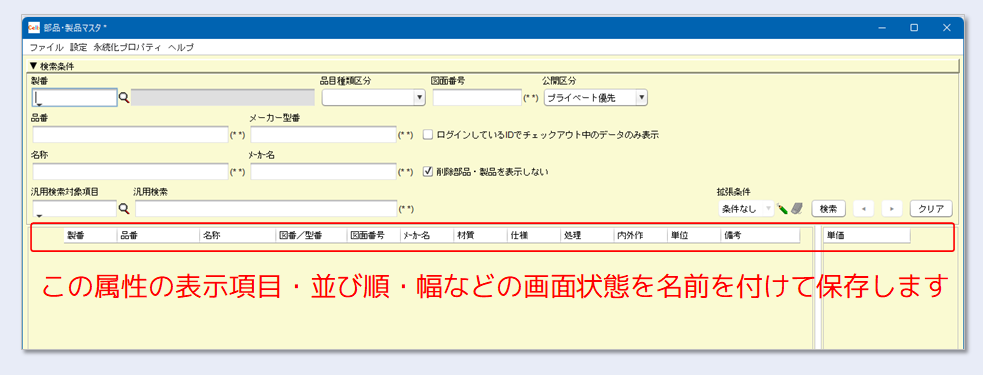The width and height of the screenshot is (983, 375).
Task: Click the magnifier icon beside 汎用検索対象項目
Action: click(124, 208)
